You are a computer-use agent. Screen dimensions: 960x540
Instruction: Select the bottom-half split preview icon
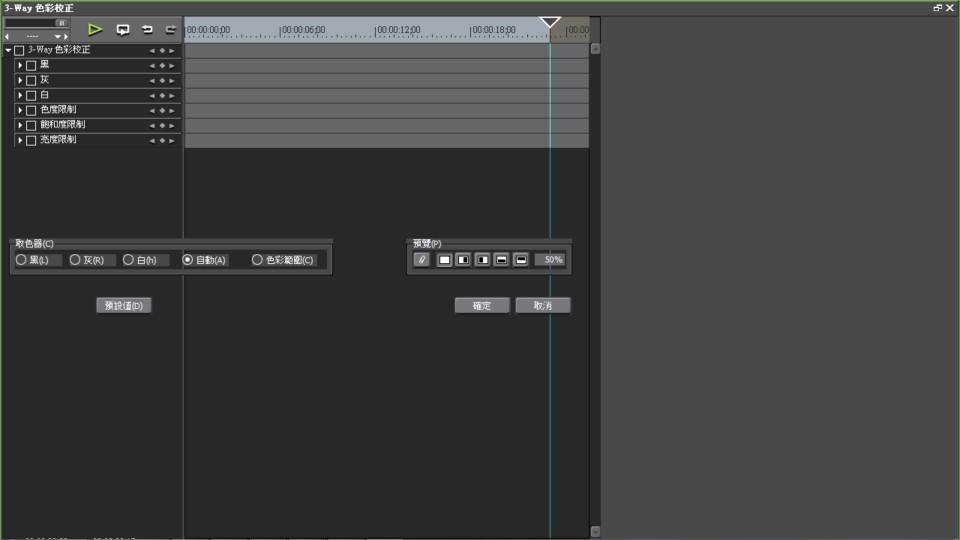click(x=502, y=260)
